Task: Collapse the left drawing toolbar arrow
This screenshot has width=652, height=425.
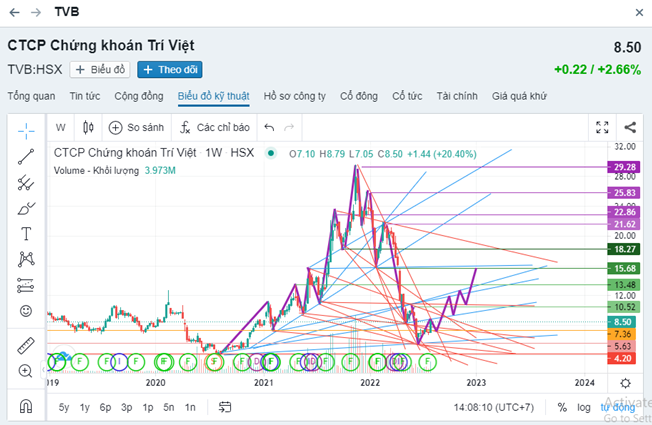Action: (43, 369)
